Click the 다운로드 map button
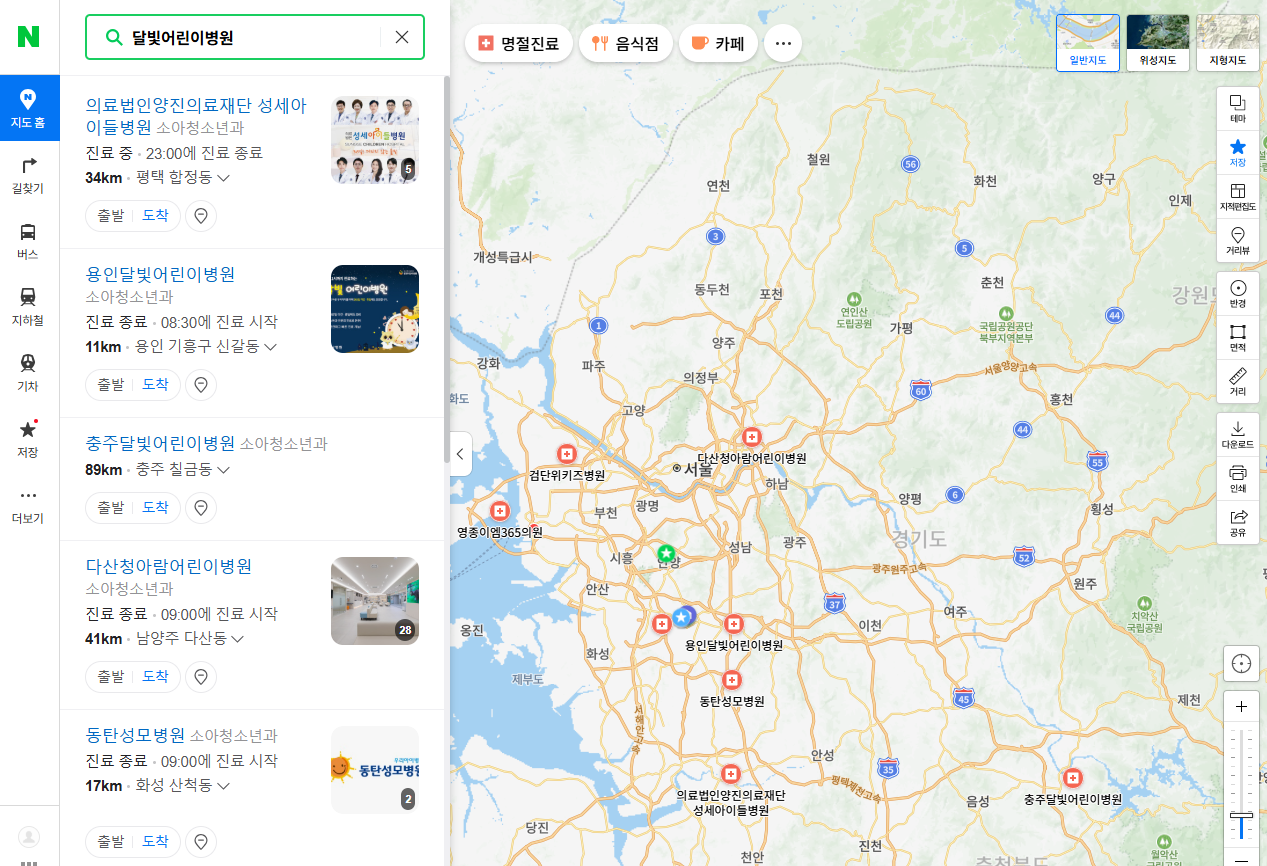The width and height of the screenshot is (1267, 866). tap(1238, 435)
